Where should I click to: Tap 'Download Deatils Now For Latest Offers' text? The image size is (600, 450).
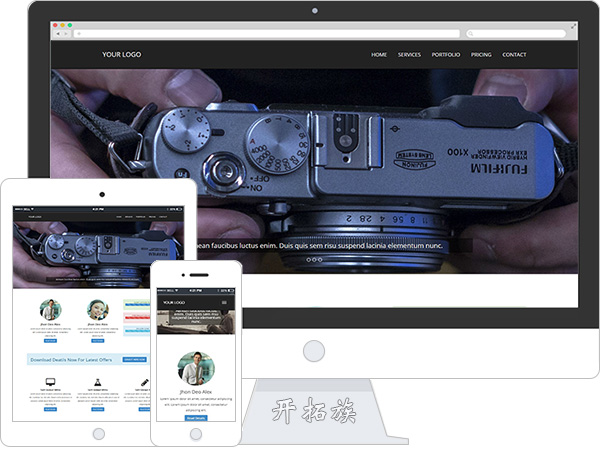[x=71, y=360]
